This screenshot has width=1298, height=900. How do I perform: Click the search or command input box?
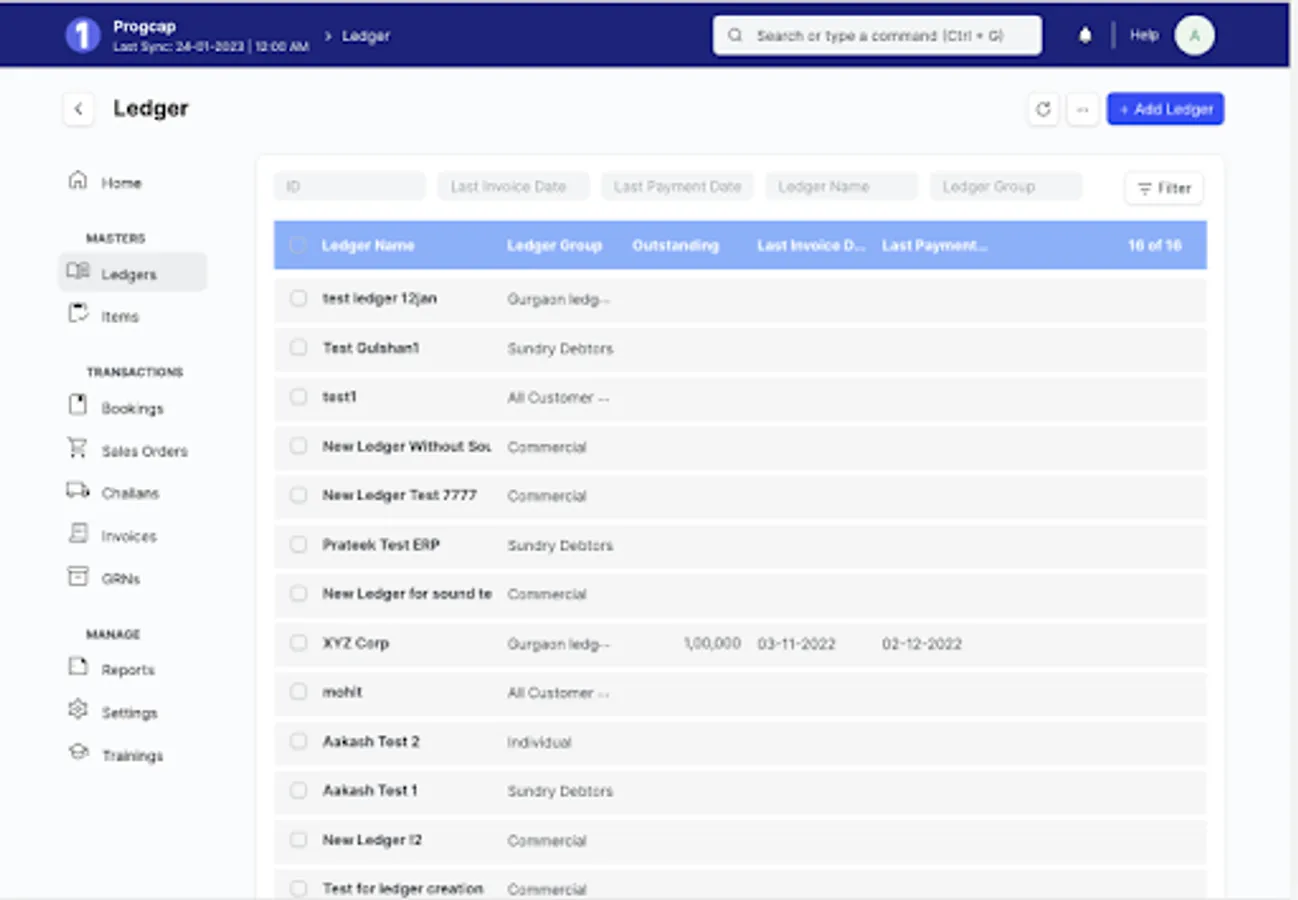[877, 36]
